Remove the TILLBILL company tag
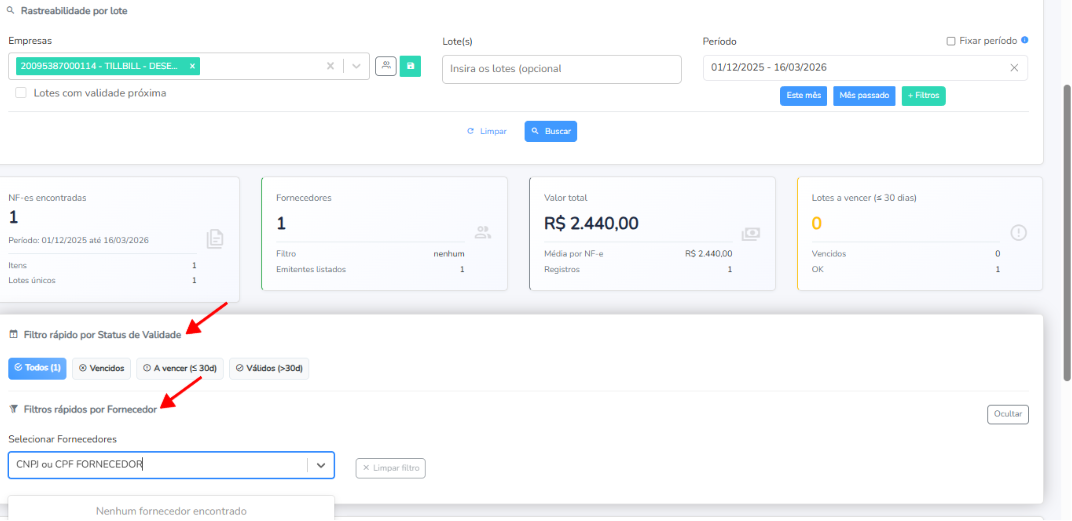The height and width of the screenshot is (521, 1072). pyautogui.click(x=193, y=66)
